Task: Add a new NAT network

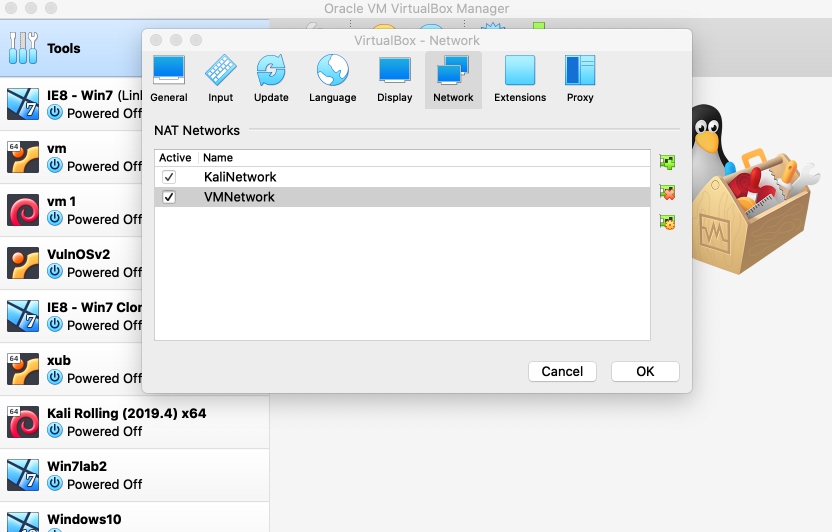Action: 668,162
